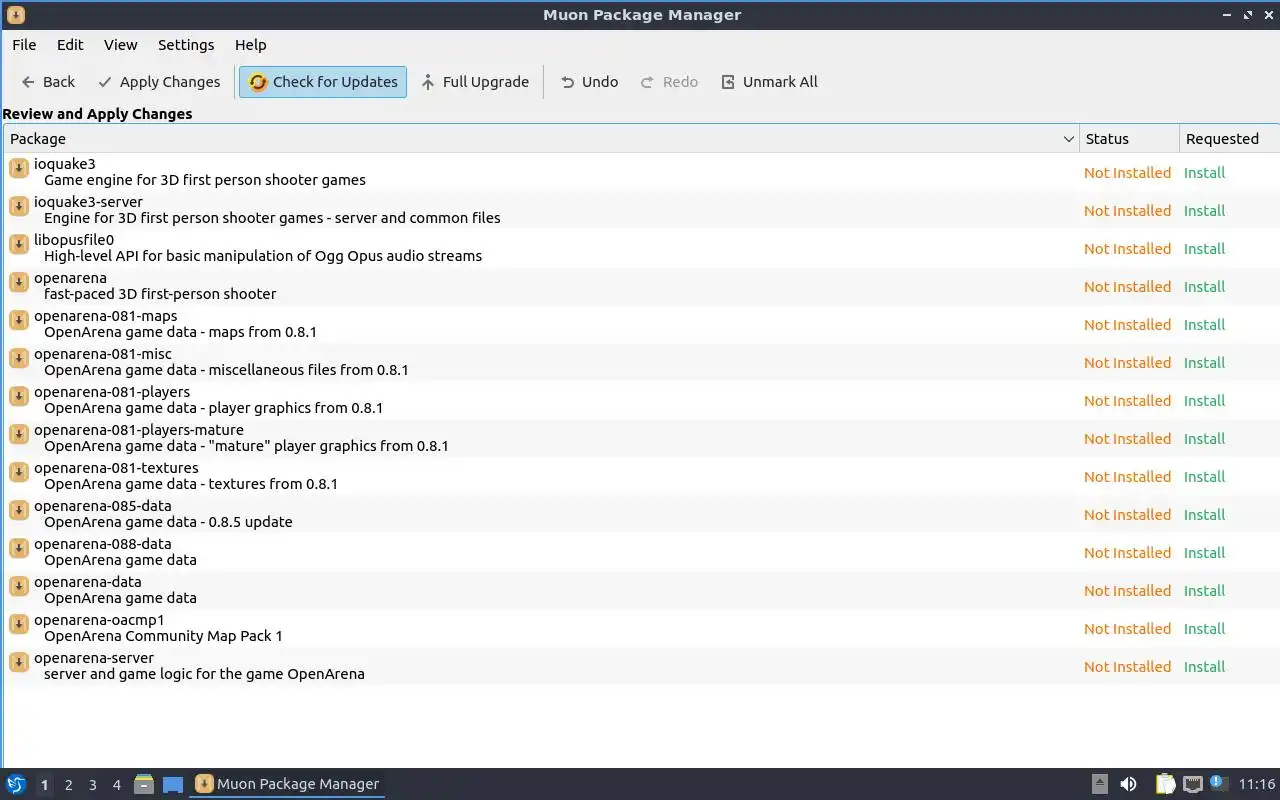Start a Full Upgrade
Image resolution: width=1280 pixels, height=800 pixels.
click(474, 82)
